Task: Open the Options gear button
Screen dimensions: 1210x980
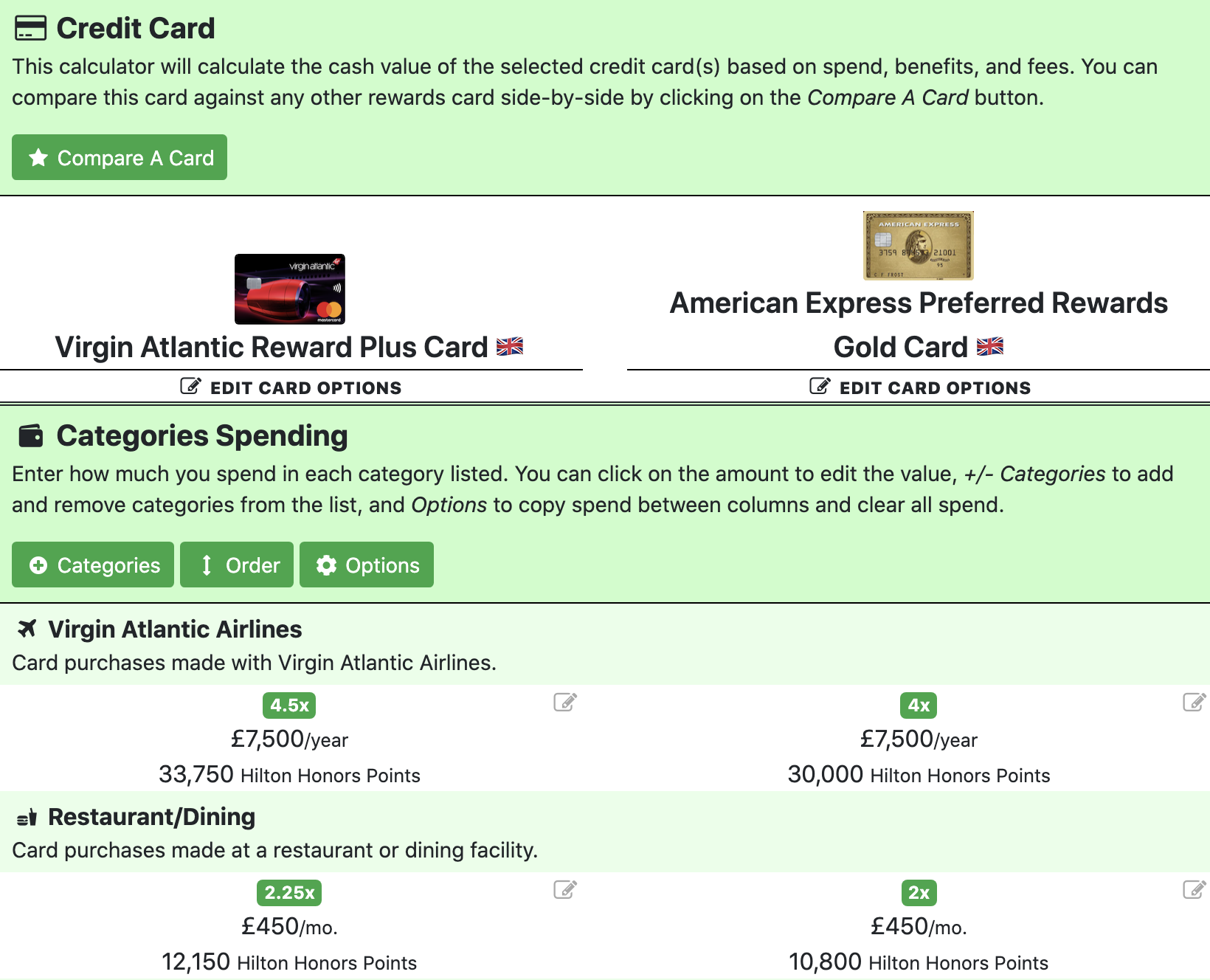Action: coord(367,565)
